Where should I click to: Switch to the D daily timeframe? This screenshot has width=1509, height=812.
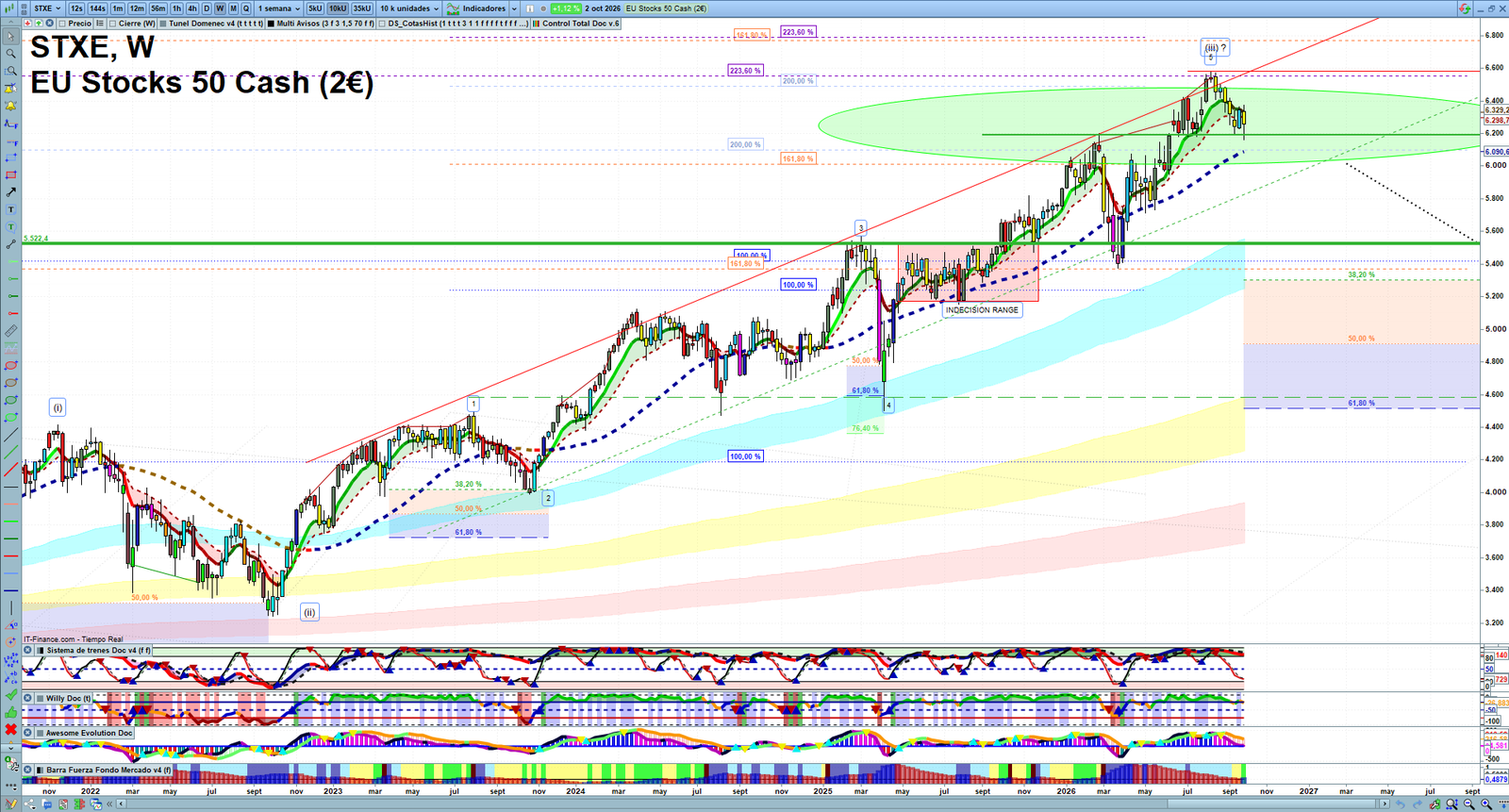[207, 8]
